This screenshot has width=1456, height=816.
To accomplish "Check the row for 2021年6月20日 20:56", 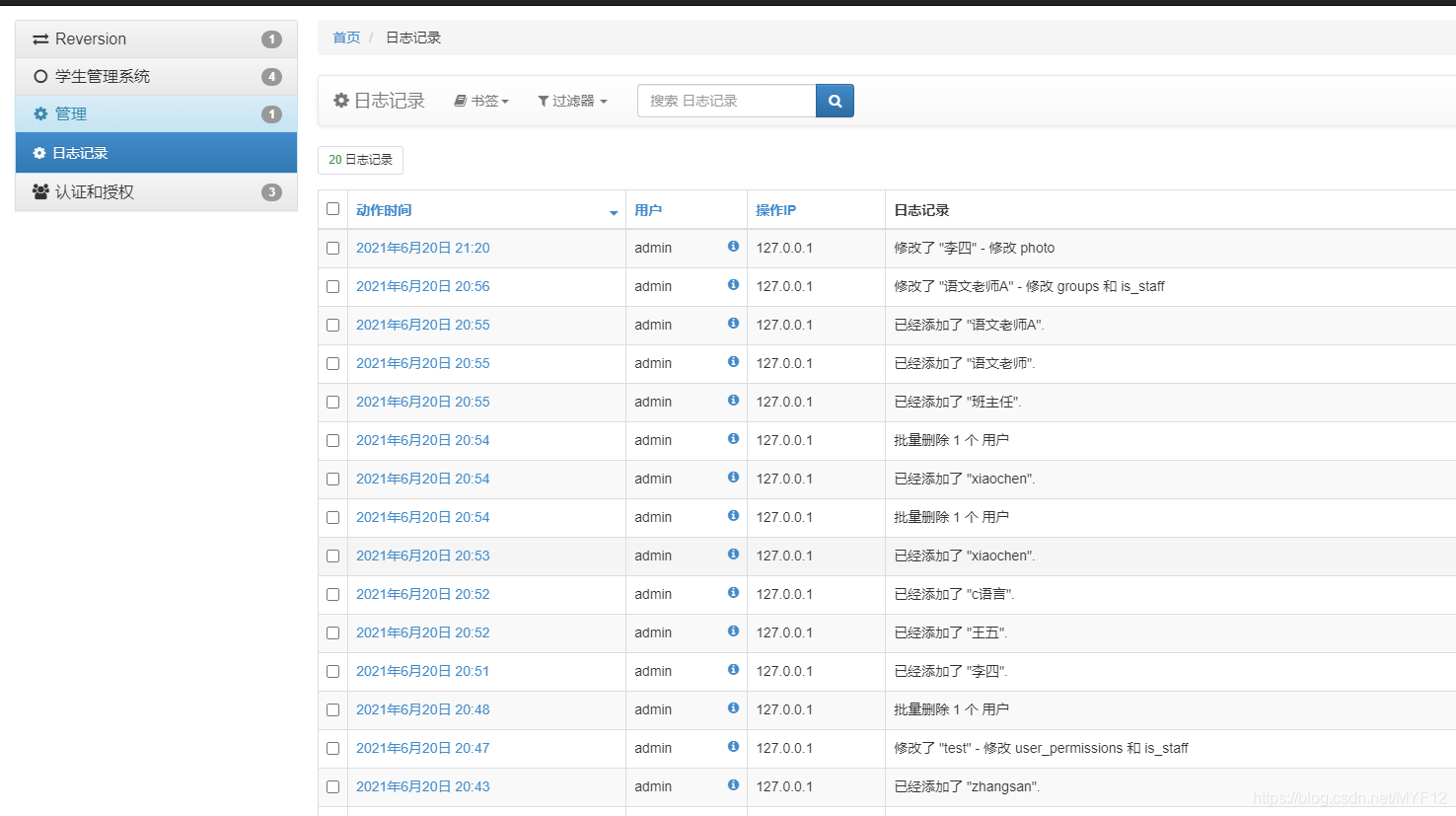I will coord(332,286).
